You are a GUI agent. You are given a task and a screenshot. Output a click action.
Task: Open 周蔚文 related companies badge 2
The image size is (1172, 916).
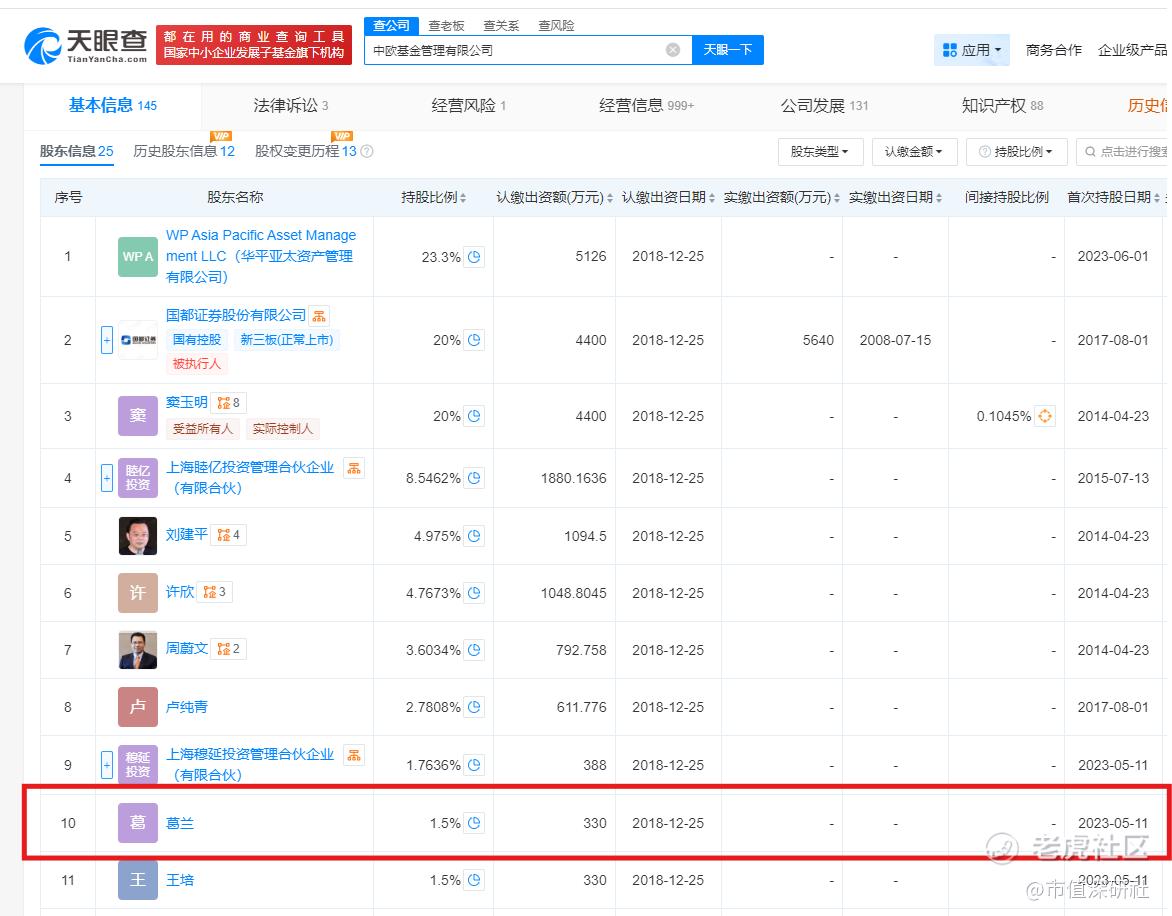point(229,649)
